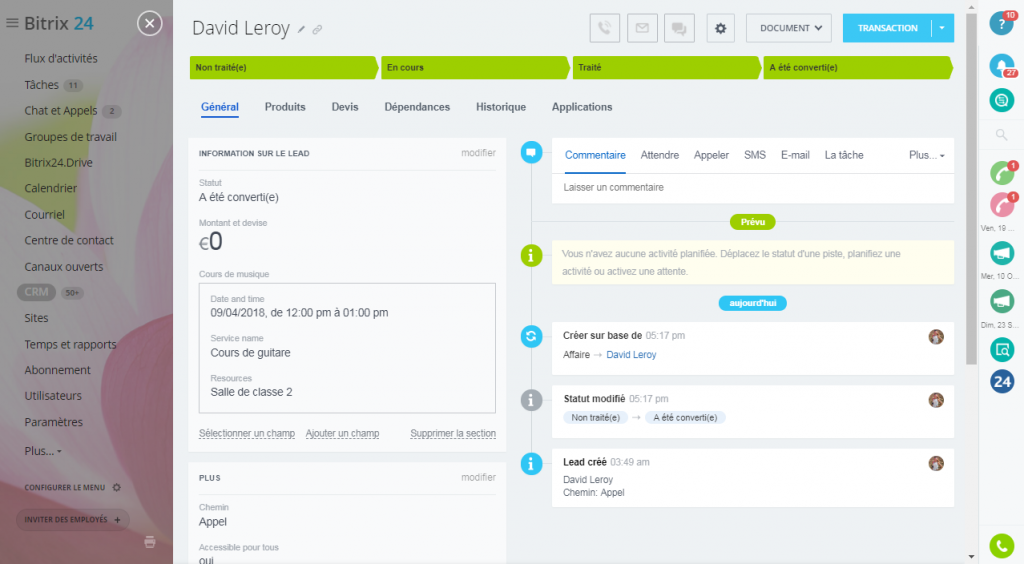Open Tâches in left menu
This screenshot has height=564, width=1024.
point(42,85)
